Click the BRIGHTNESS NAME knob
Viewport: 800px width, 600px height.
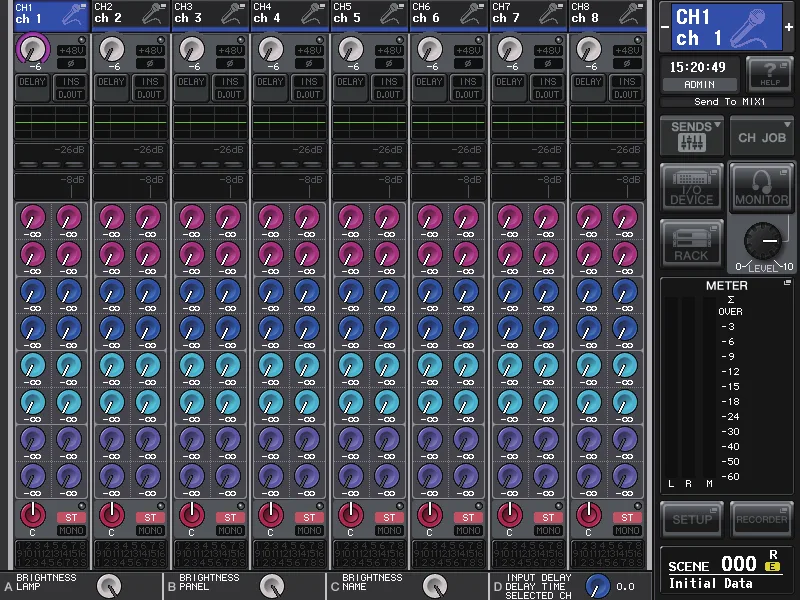click(435, 586)
